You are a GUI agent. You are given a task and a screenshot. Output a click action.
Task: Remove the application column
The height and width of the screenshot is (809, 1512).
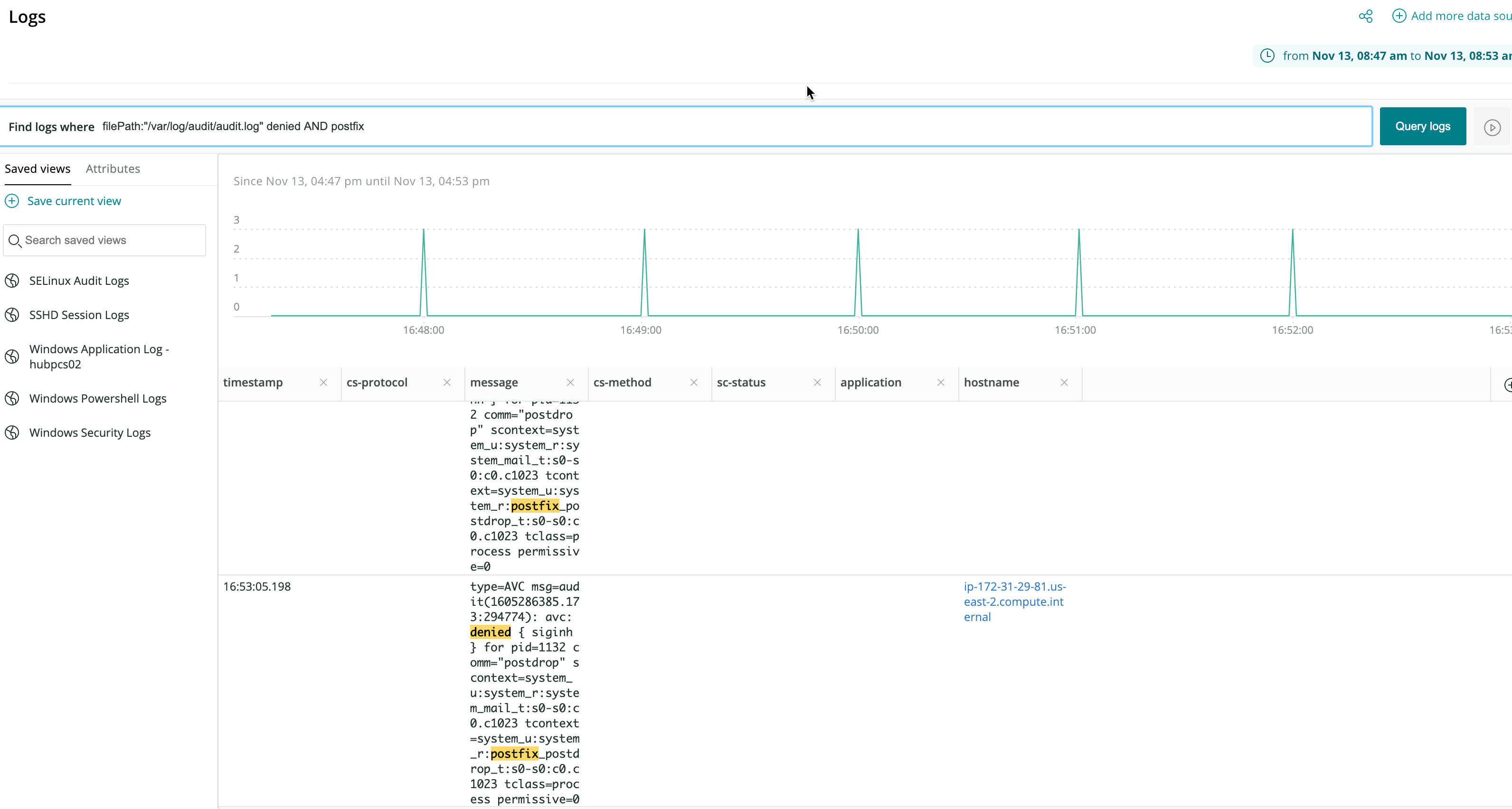(941, 383)
